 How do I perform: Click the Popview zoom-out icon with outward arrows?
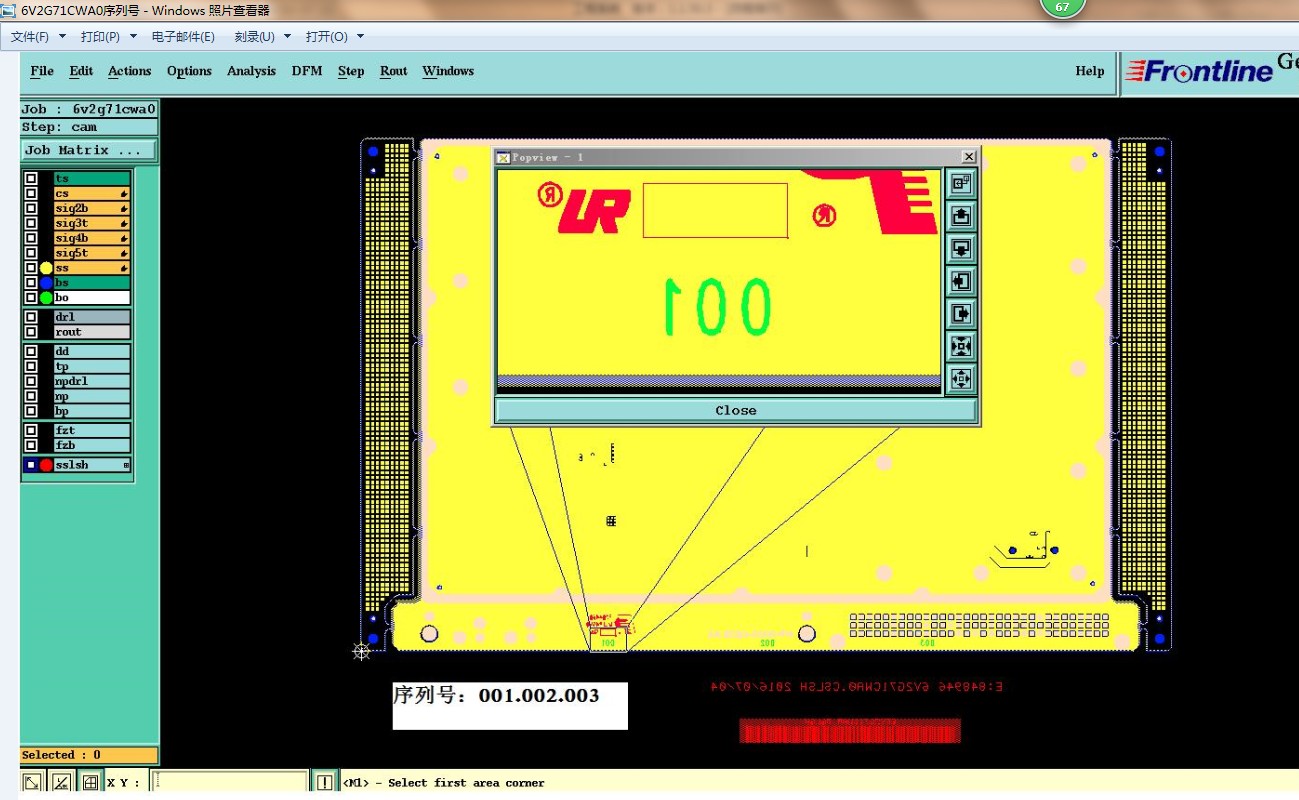coord(961,379)
